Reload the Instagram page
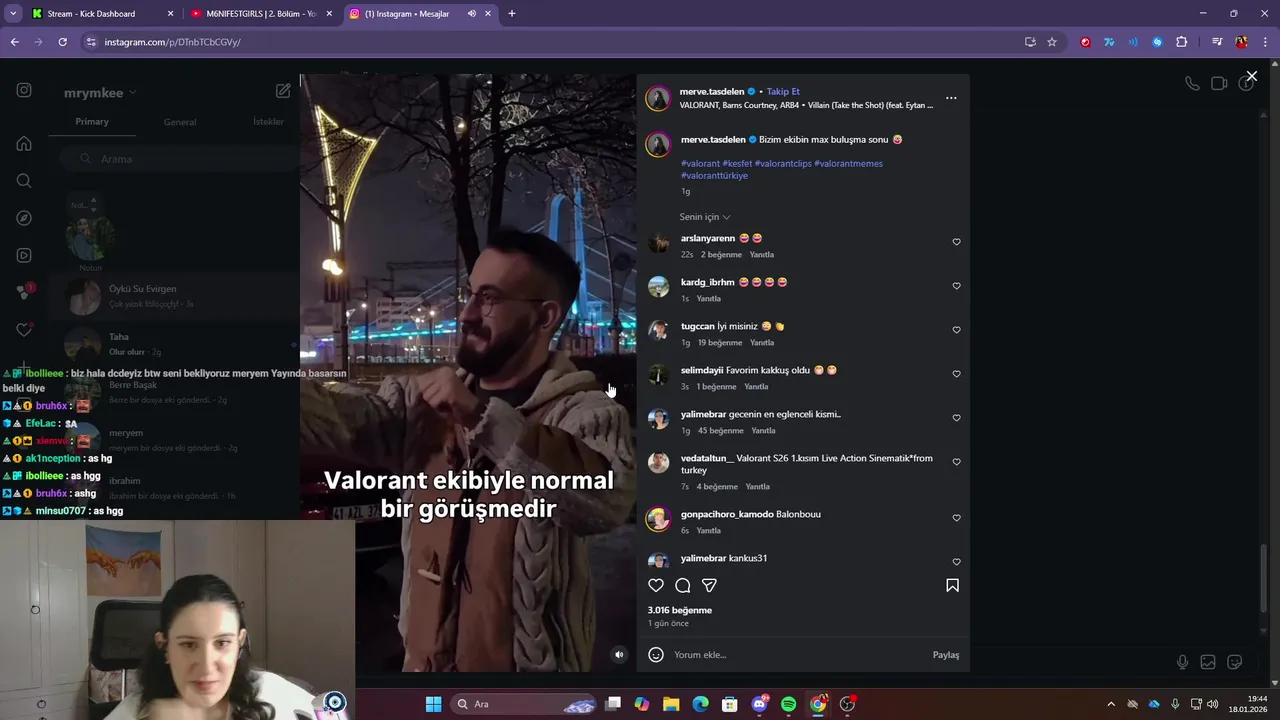Image resolution: width=1280 pixels, height=720 pixels. tap(62, 42)
